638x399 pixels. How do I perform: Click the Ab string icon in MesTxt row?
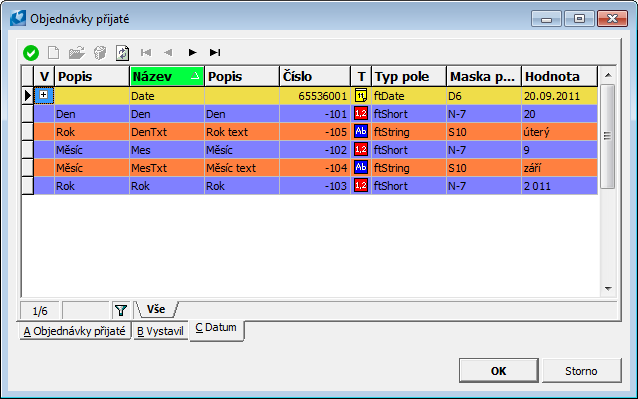pyautogui.click(x=361, y=168)
